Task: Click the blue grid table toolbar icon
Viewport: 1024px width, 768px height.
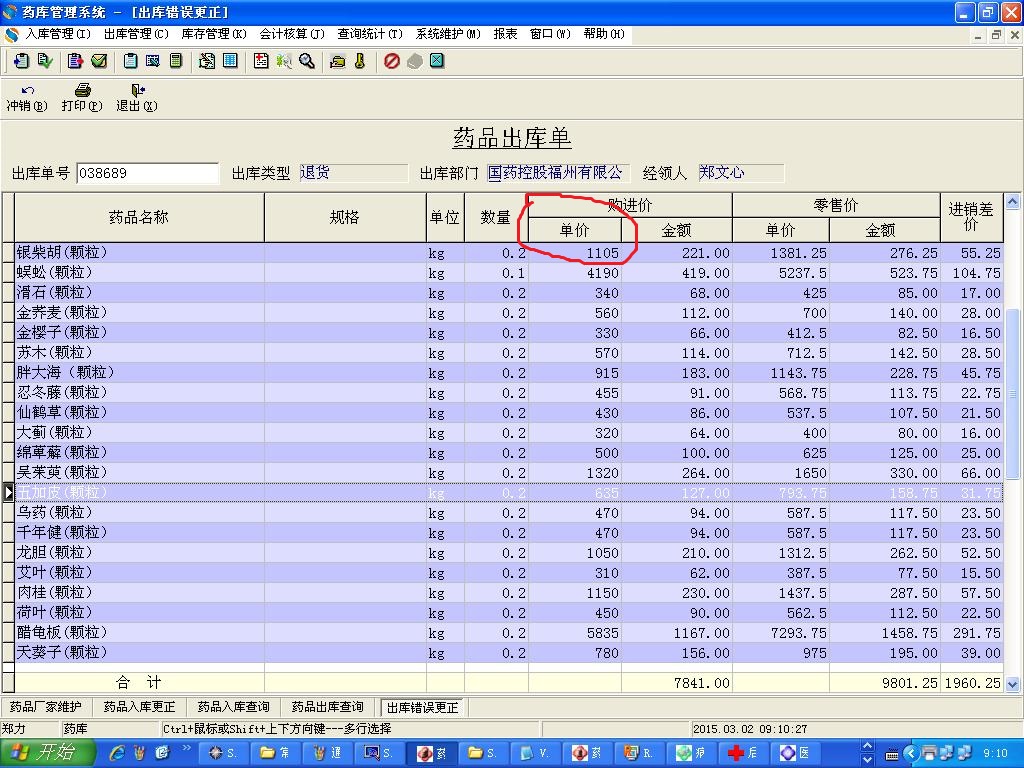Action: click(x=230, y=61)
